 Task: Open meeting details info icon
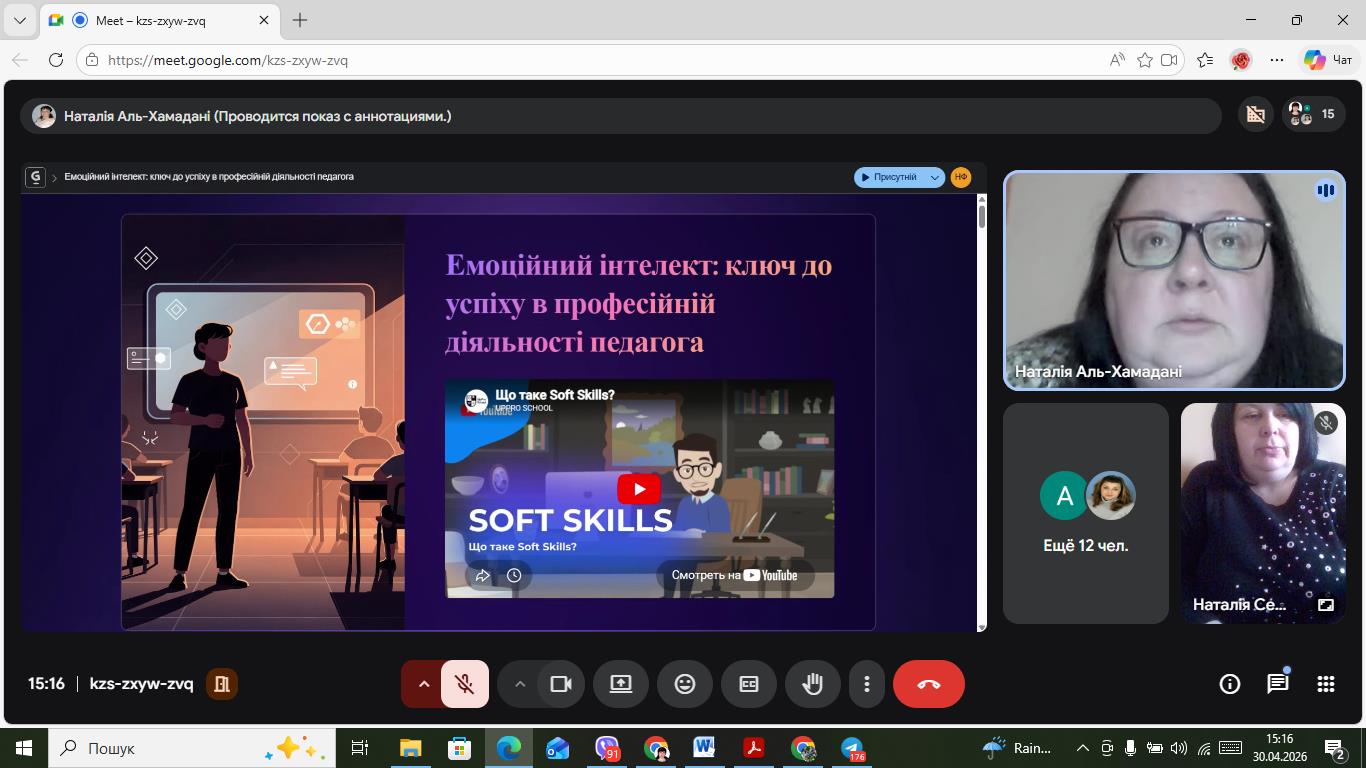click(1230, 684)
